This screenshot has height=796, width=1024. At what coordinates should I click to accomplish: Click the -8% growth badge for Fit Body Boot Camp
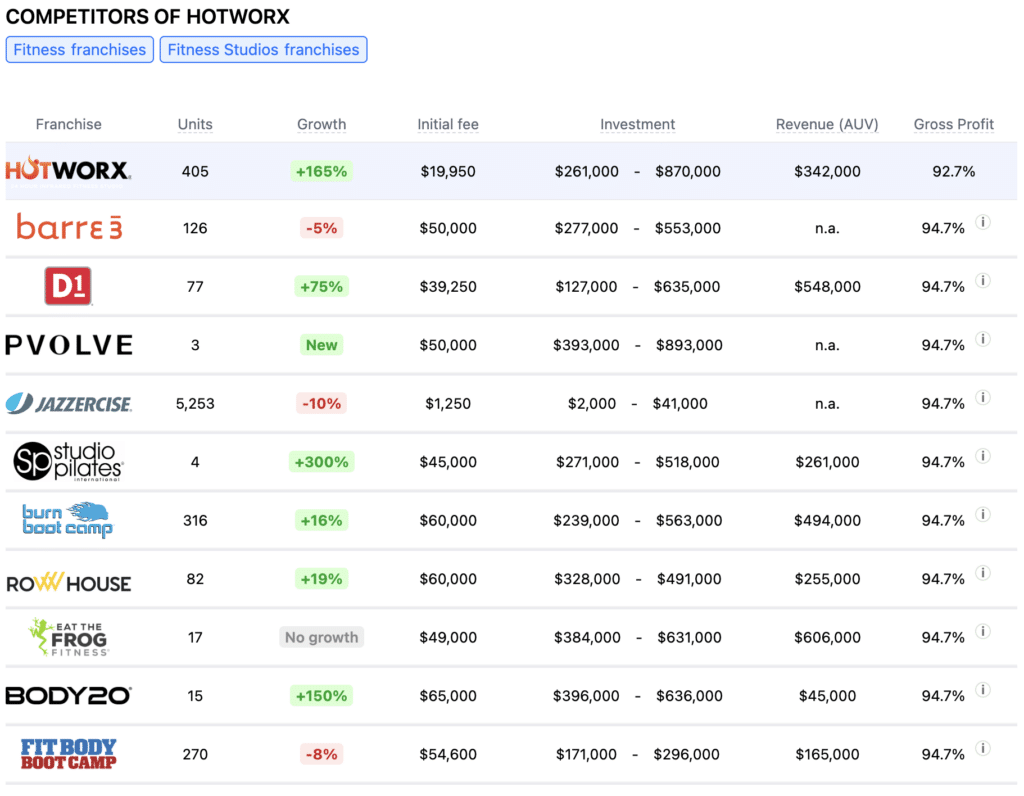click(x=321, y=754)
